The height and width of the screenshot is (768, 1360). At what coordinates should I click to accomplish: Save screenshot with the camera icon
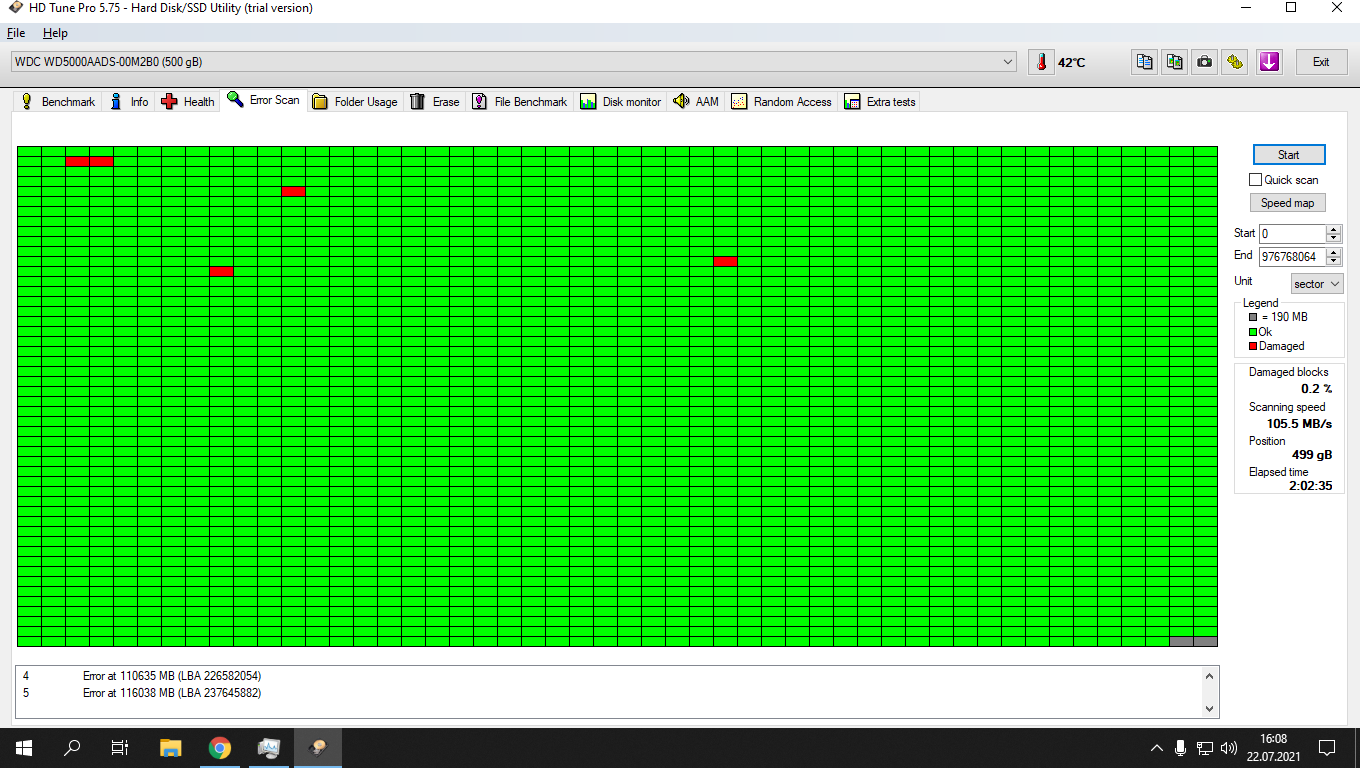tap(1205, 62)
